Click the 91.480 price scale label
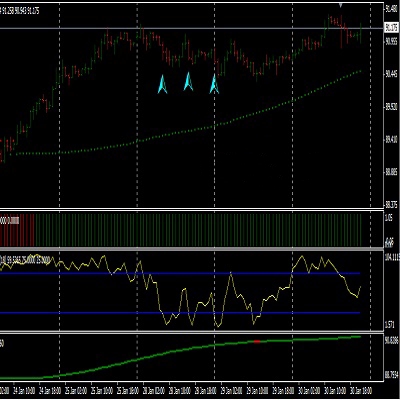 click(x=391, y=9)
